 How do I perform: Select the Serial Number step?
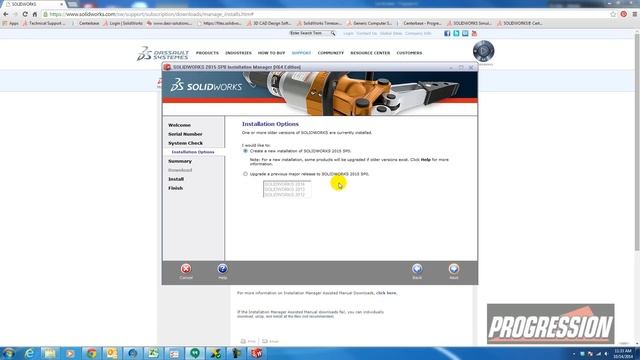tap(185, 134)
